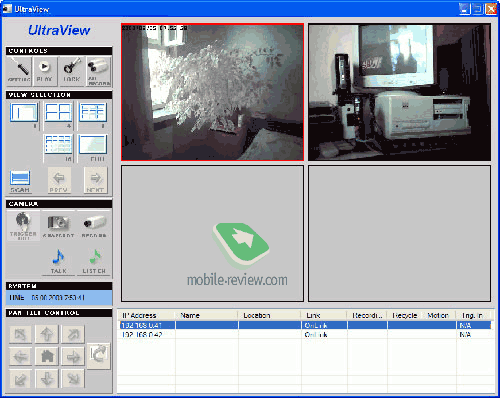Click the Play control button
The height and width of the screenshot is (398, 500).
point(45,70)
